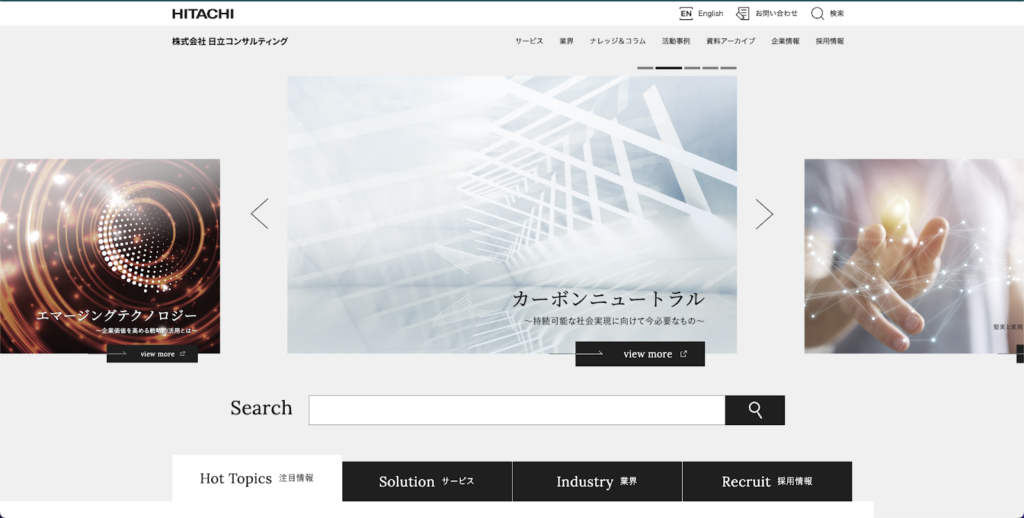
Task: Click view more on エマージングテクノロジー card
Action: click(152, 354)
